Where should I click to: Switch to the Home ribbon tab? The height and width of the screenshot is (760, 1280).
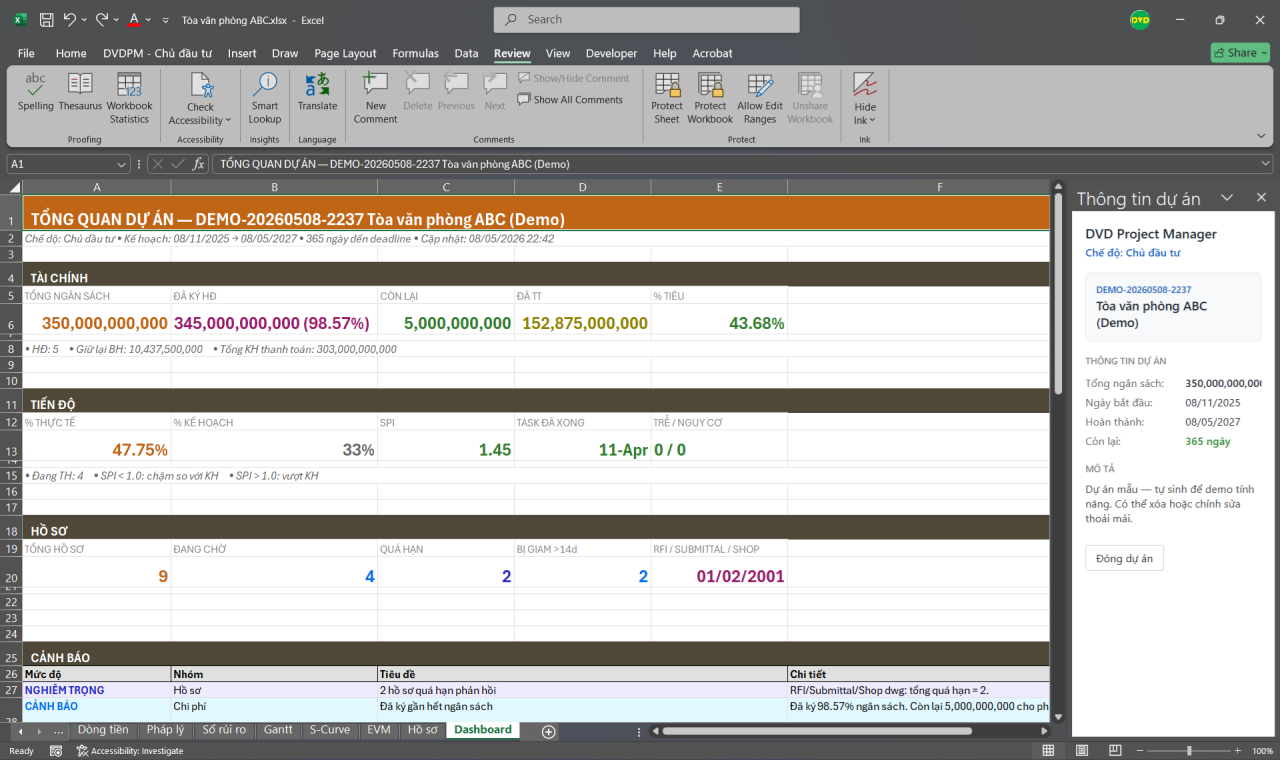coord(71,53)
